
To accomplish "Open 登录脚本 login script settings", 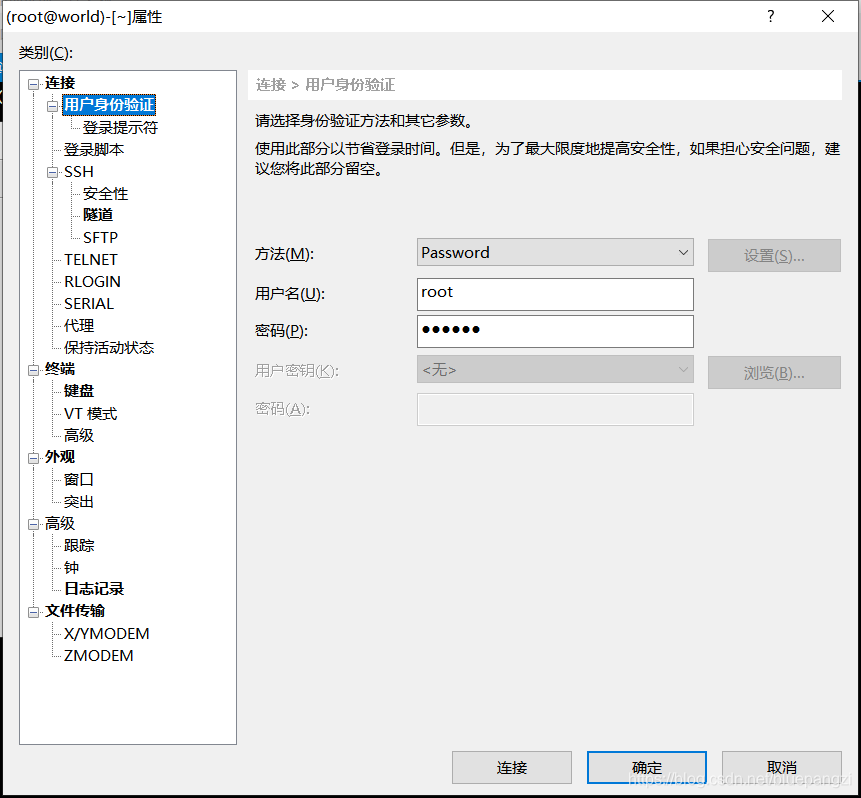I will click(x=94, y=149).
